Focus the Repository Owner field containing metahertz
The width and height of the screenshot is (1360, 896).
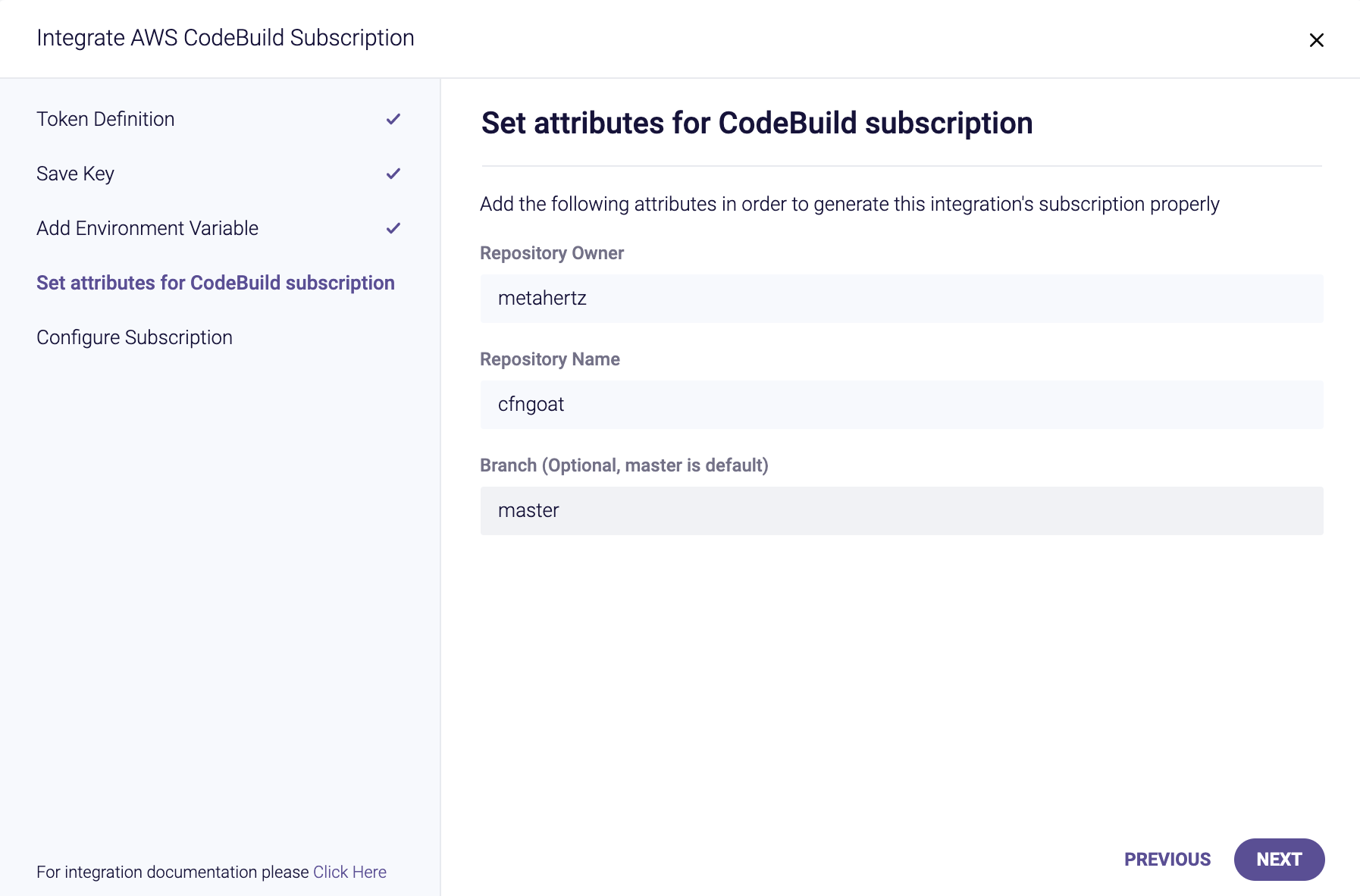901,299
